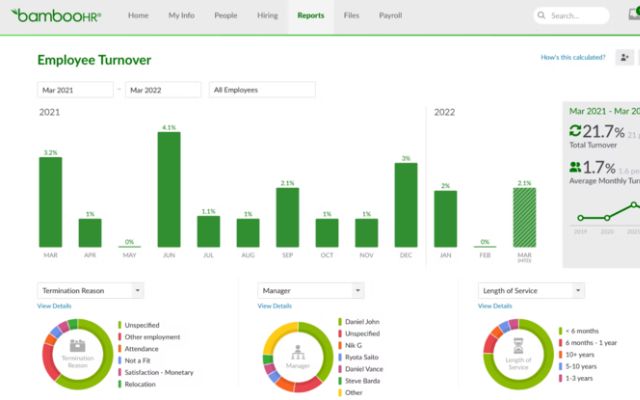
Task: Open the All Employees filter dropdown
Action: click(262, 90)
